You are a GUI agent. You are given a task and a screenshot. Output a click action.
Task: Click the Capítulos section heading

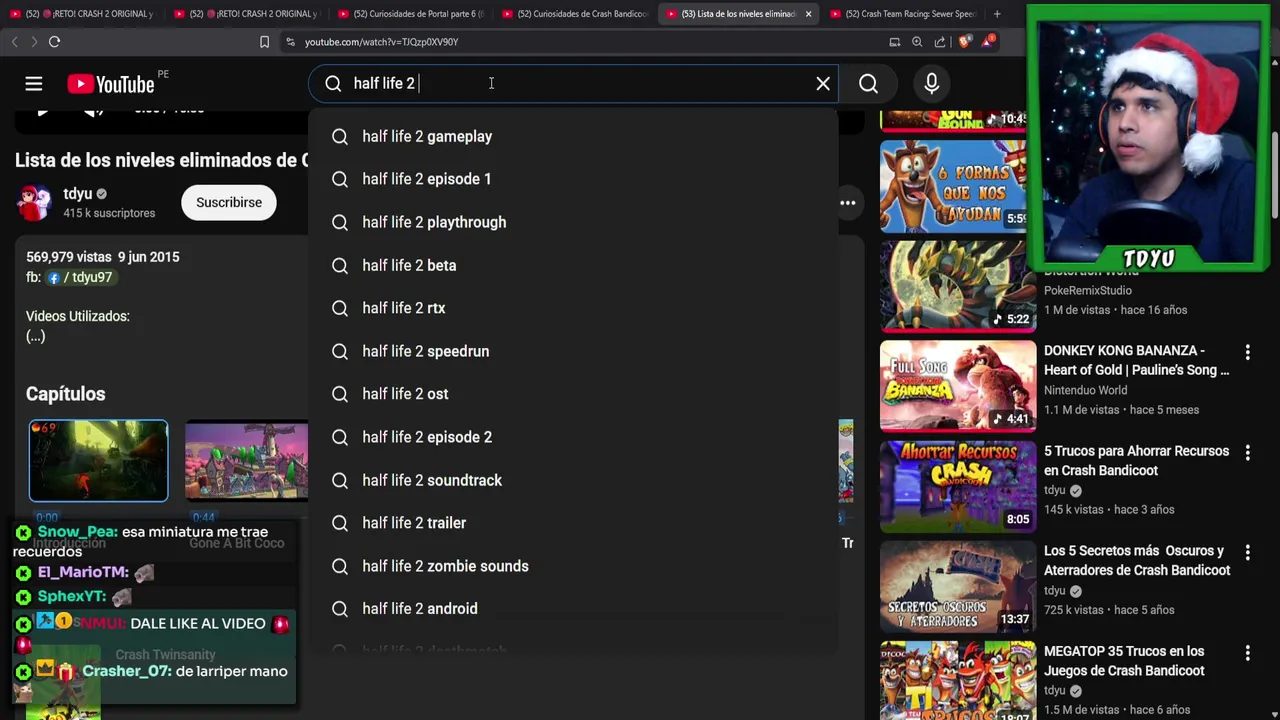click(65, 394)
